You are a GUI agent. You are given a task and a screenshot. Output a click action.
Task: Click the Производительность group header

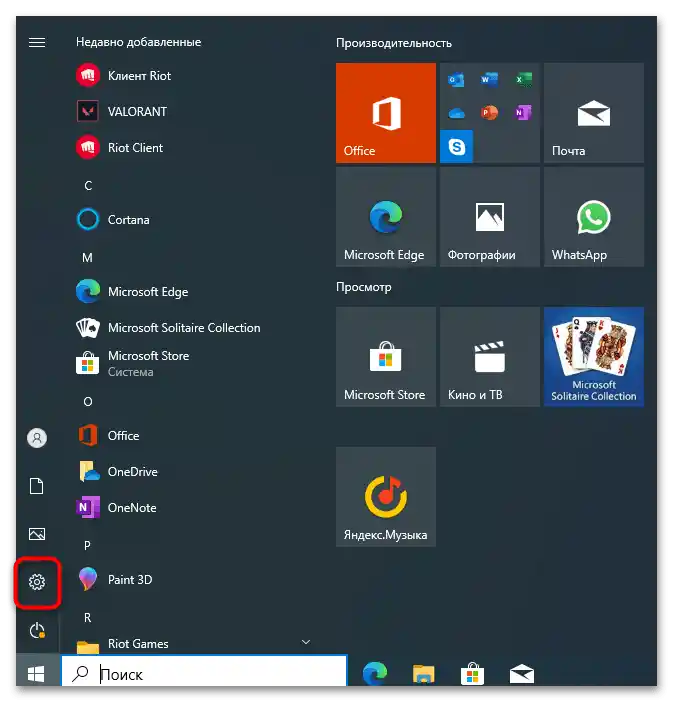394,43
